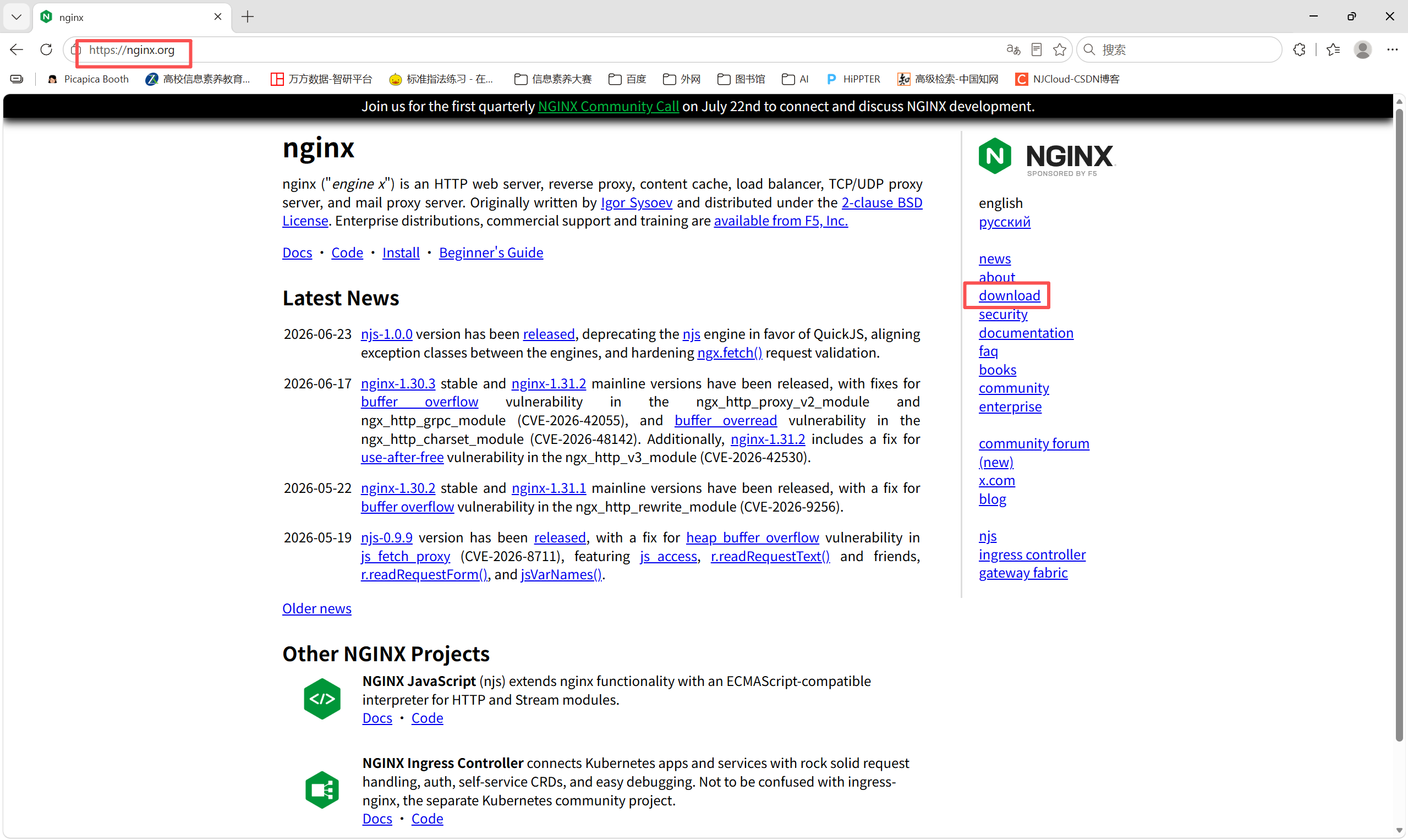Add page to favorites star
This screenshot has width=1408, height=840.
click(1060, 50)
